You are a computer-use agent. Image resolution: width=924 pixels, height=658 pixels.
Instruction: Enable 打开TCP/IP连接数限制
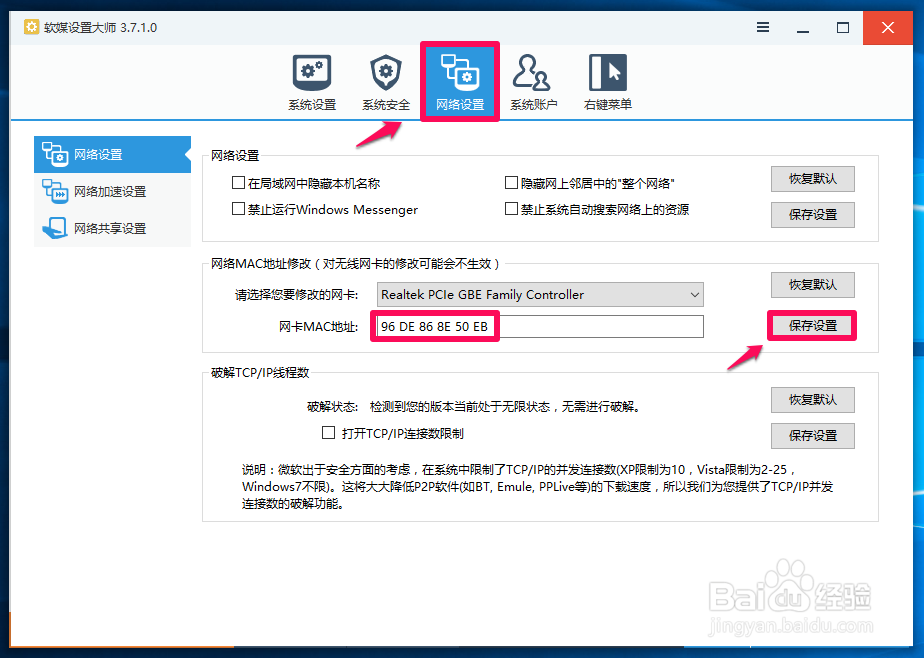coord(327,432)
